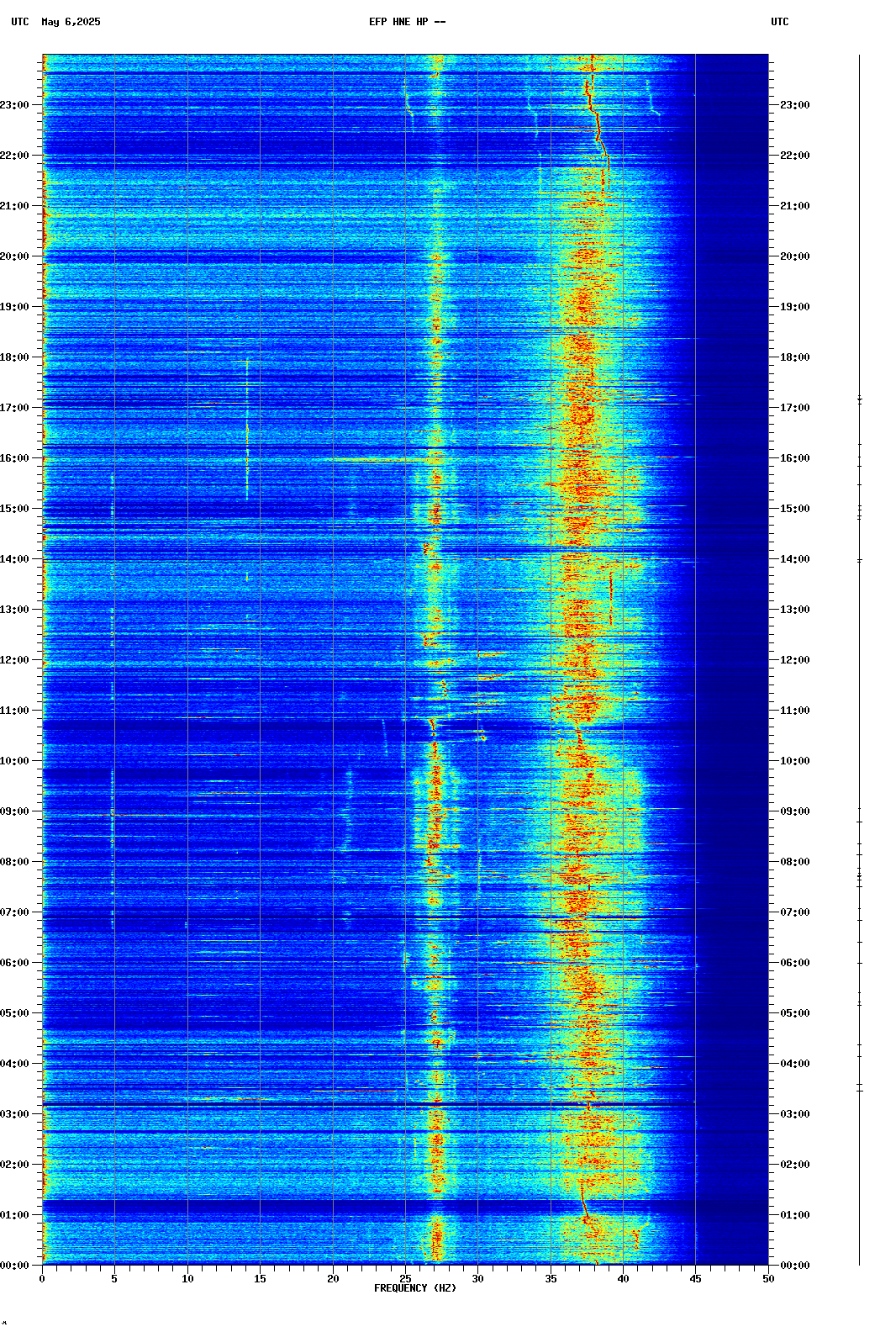This screenshot has width=896, height=1332.
Task: Click the UTC label beside the date
Action: 20,22
